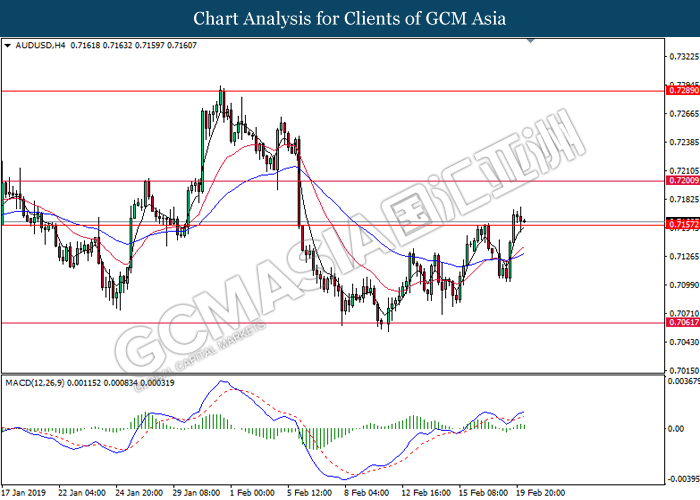Click the 0.72890 red price tag
Screen dimensions: 700x500
coord(682,90)
